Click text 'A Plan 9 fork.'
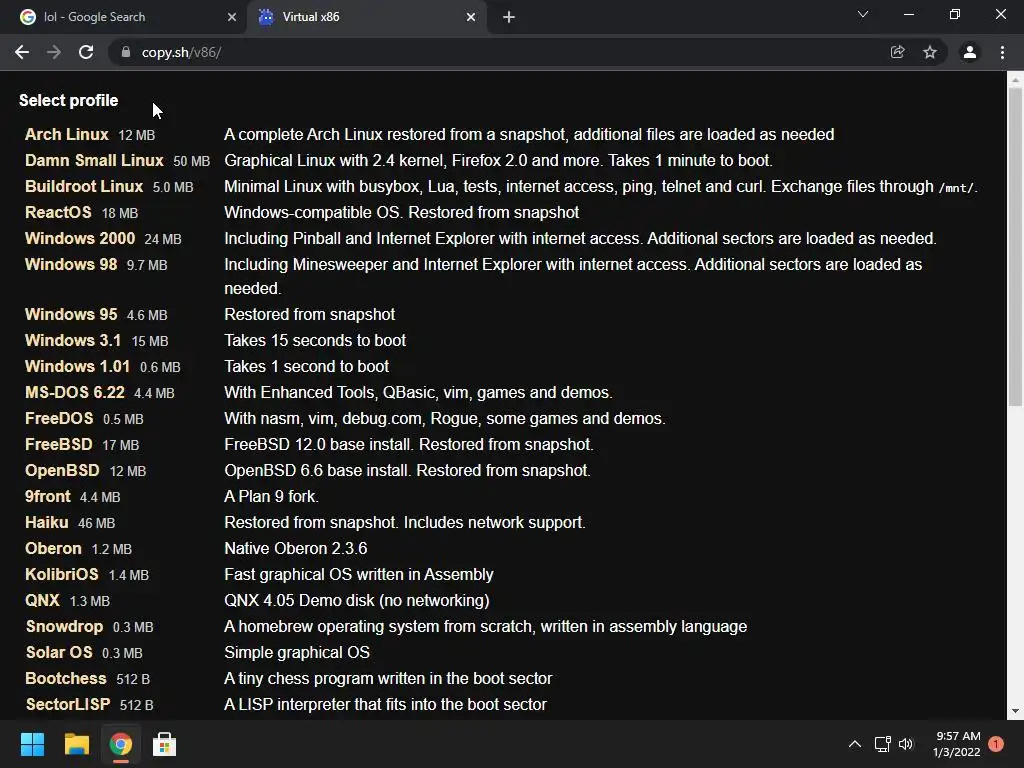 click(x=272, y=497)
